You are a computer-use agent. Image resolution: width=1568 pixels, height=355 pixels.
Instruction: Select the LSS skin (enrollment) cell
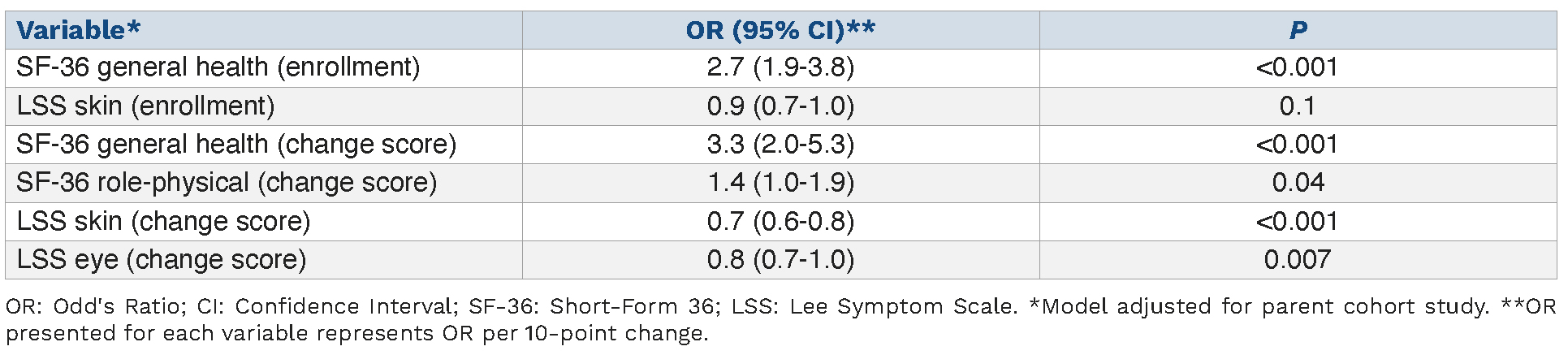(x=146, y=106)
